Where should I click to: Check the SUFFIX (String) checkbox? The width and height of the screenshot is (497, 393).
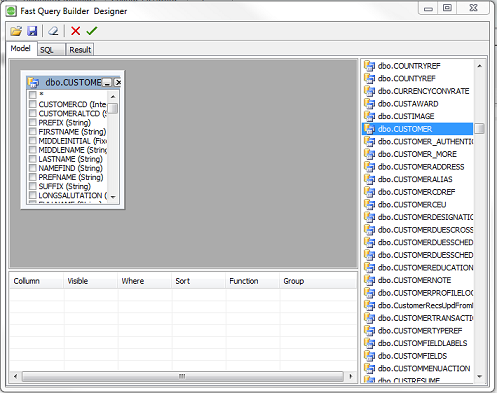[33, 186]
